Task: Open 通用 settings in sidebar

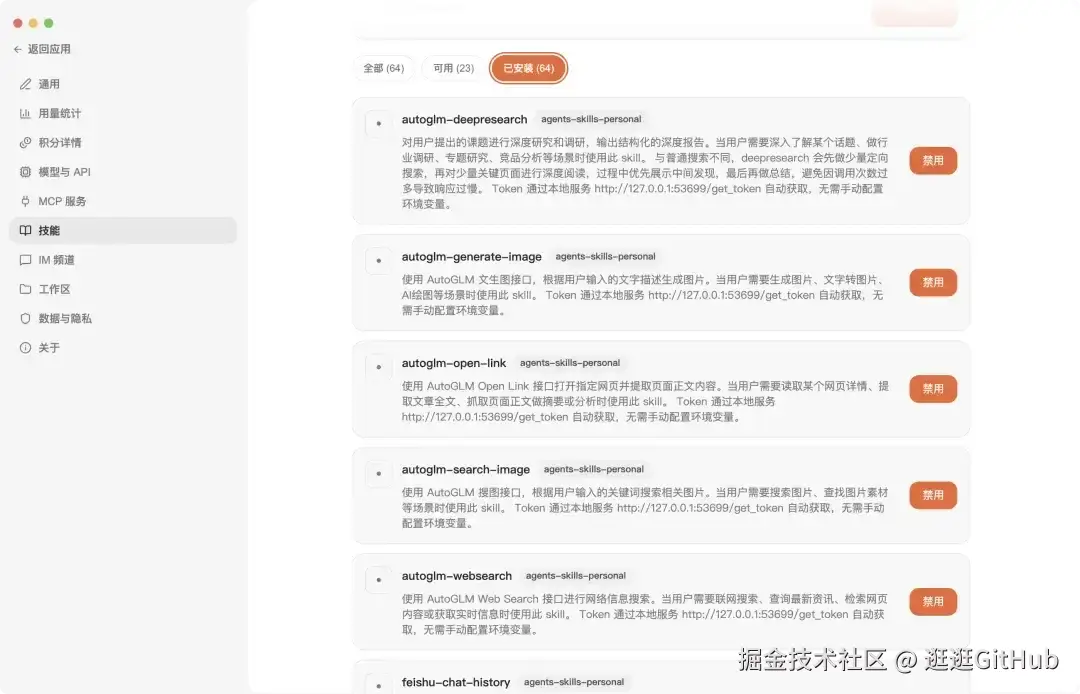Action: tap(123, 84)
